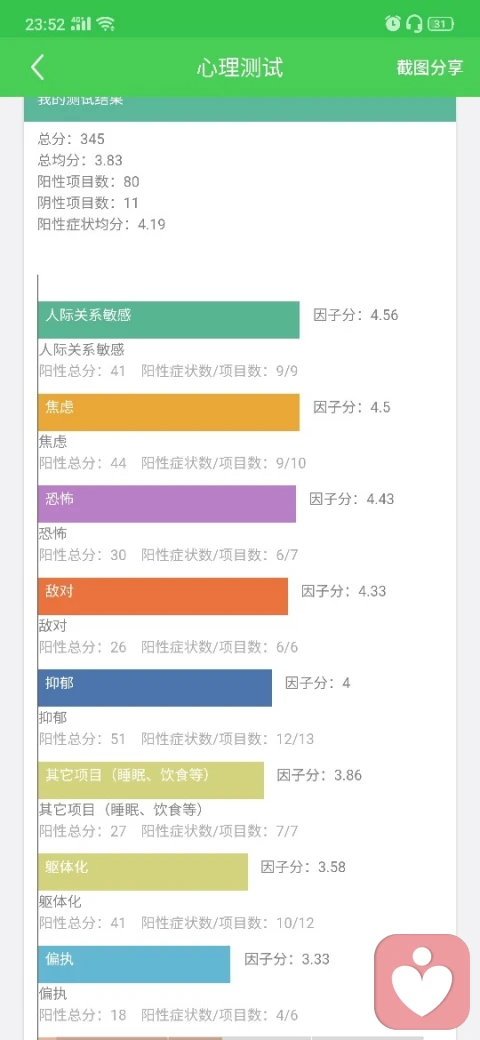The height and width of the screenshot is (1040, 480).
Task: Tap 截图分享 to share screenshot
Action: (x=430, y=68)
